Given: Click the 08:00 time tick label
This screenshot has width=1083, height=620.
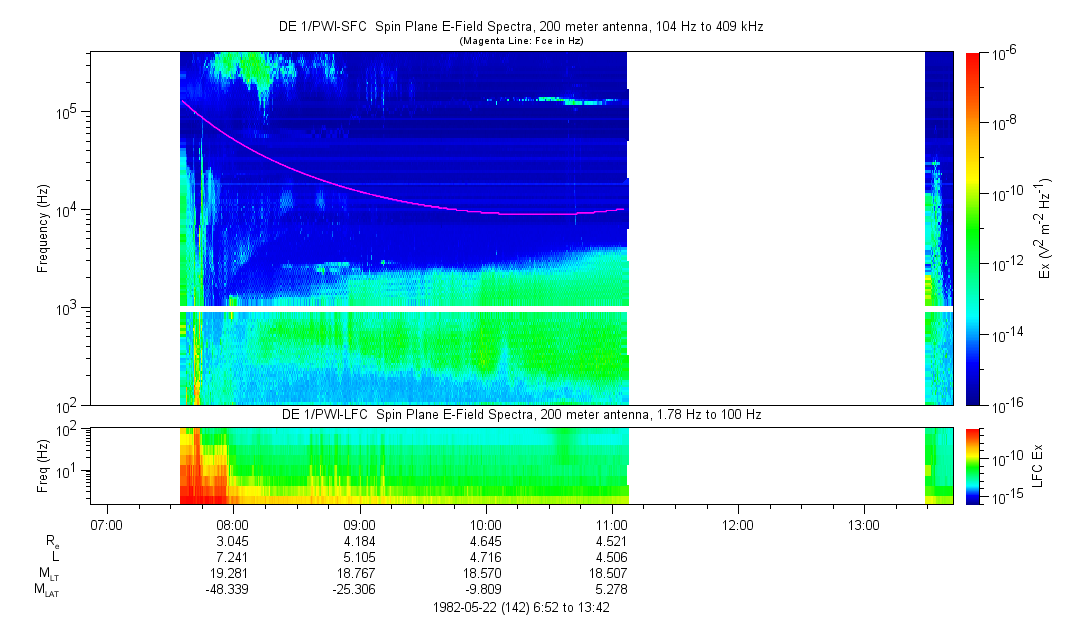Looking at the screenshot, I should 232,525.
